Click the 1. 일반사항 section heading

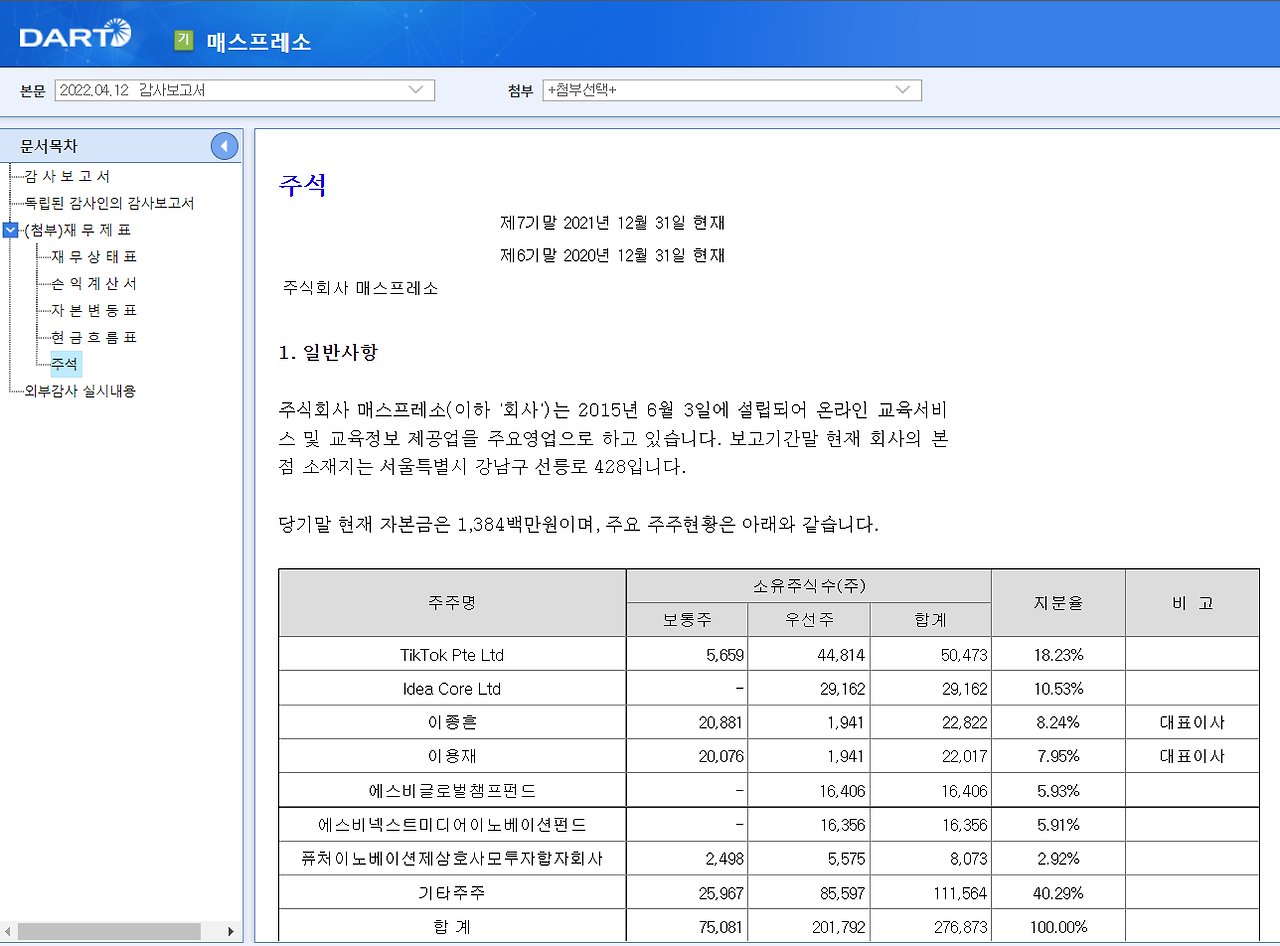tap(328, 353)
